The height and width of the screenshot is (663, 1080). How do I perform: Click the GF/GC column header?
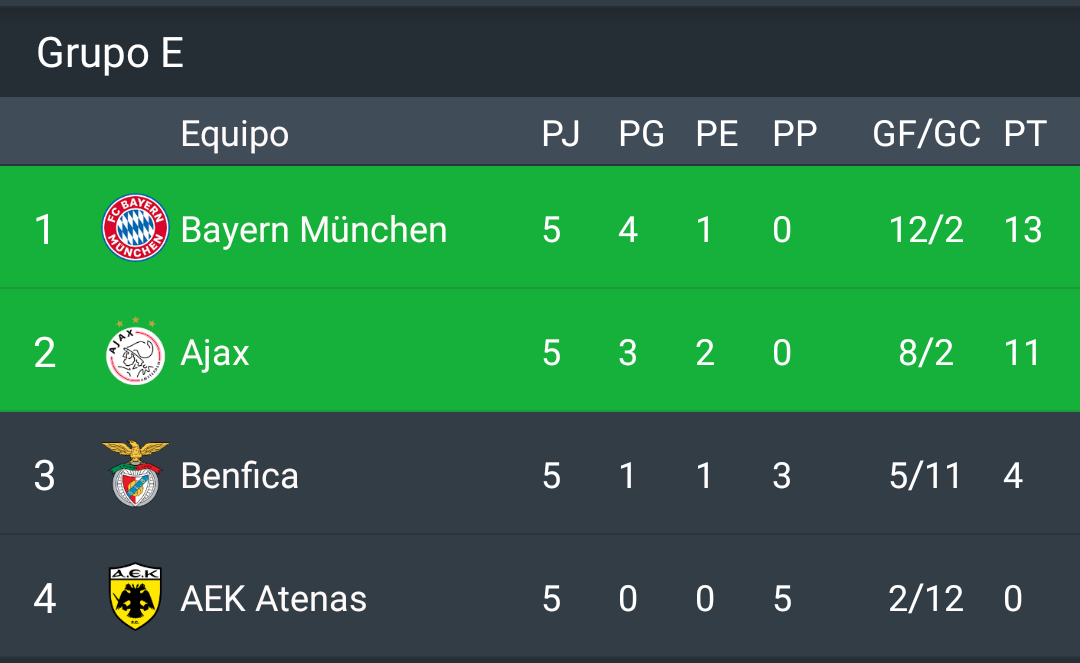926,134
